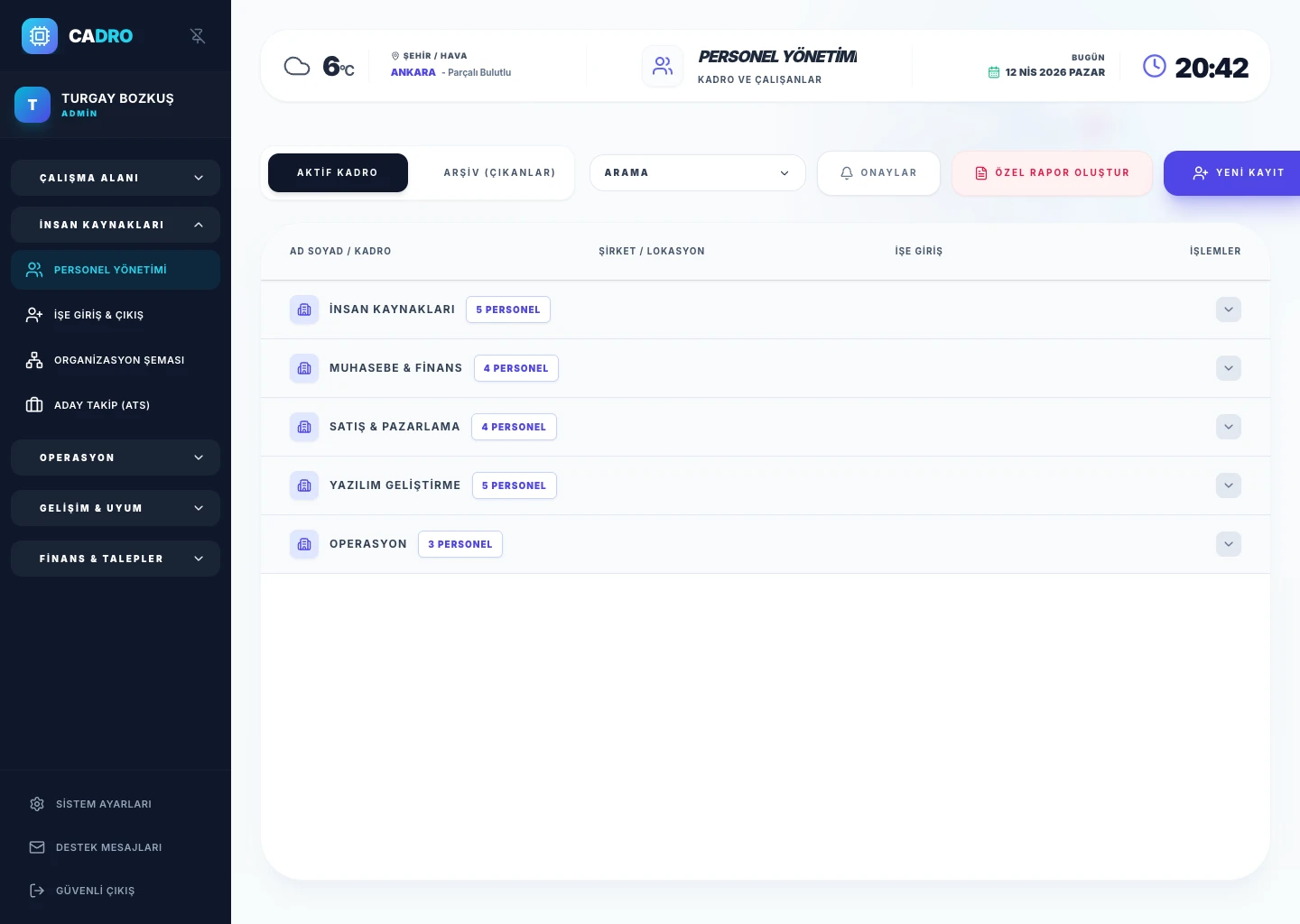Click building icon of Yazılım Geliştirme row
This screenshot has width=1300, height=924.
[x=304, y=485]
